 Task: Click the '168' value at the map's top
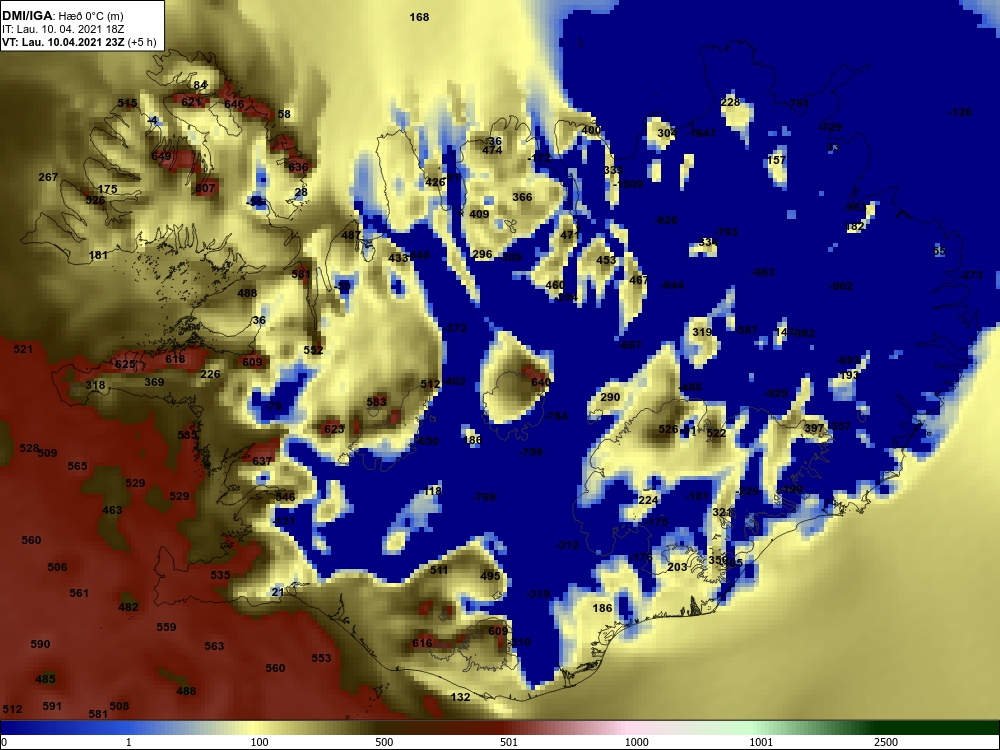pyautogui.click(x=419, y=17)
